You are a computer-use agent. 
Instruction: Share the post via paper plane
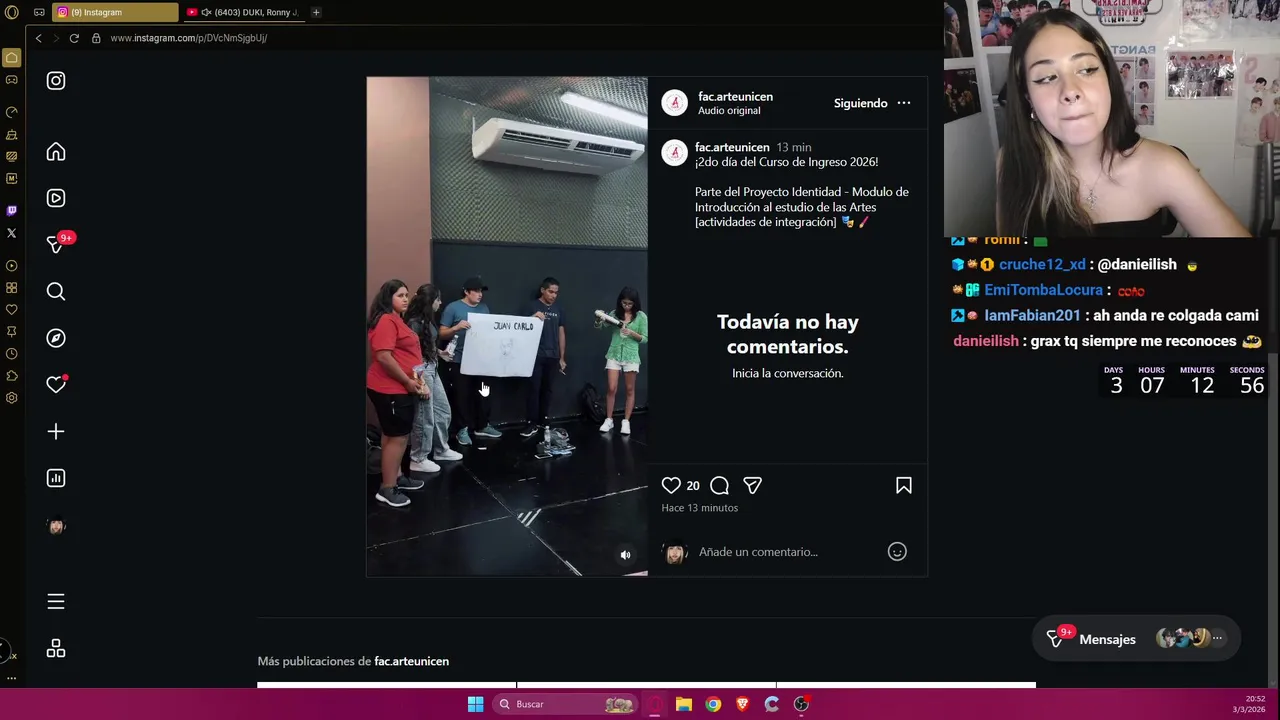(752, 485)
